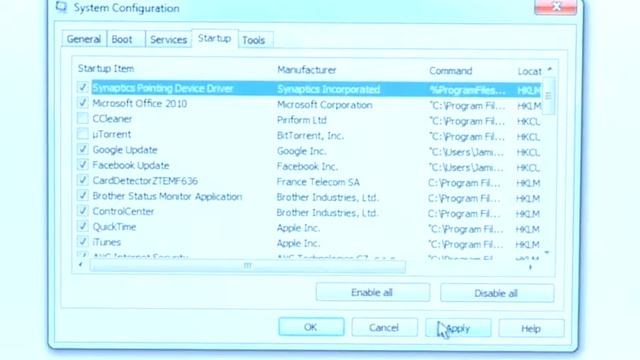Open Help for System Configuration
The width and height of the screenshot is (640, 360).
tap(531, 329)
